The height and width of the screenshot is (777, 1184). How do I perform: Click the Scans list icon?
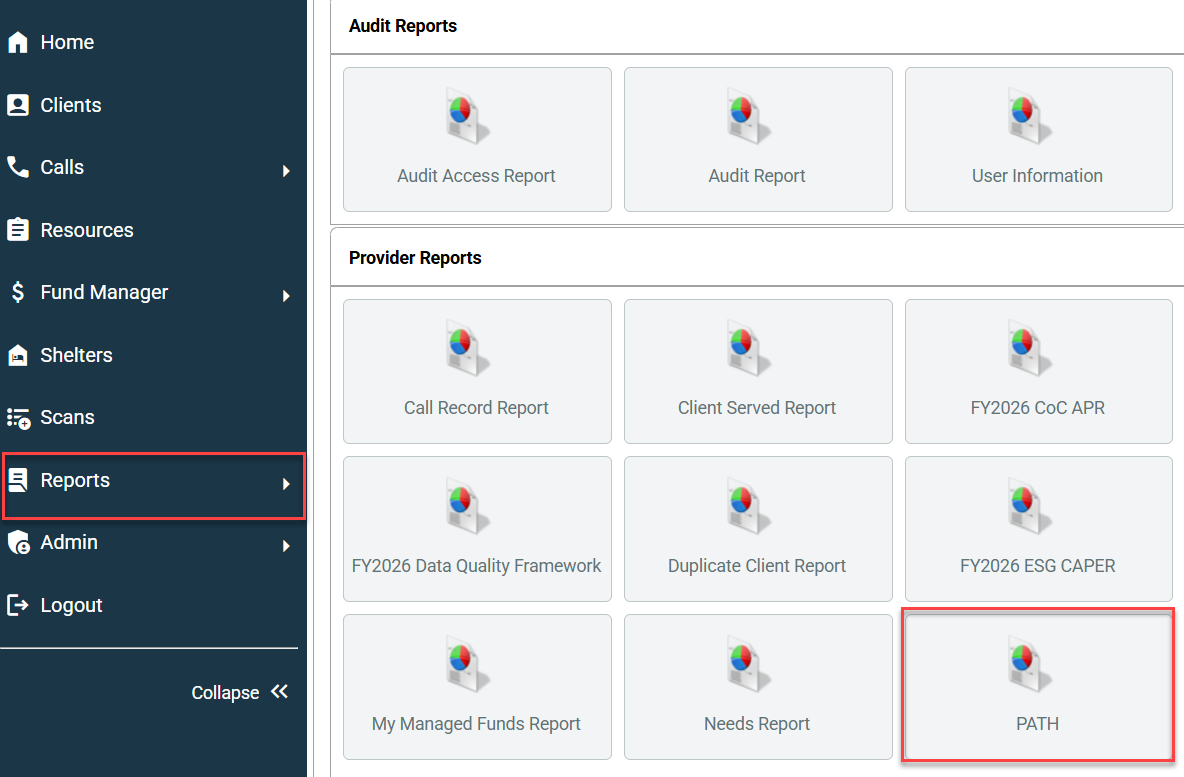(x=18, y=418)
